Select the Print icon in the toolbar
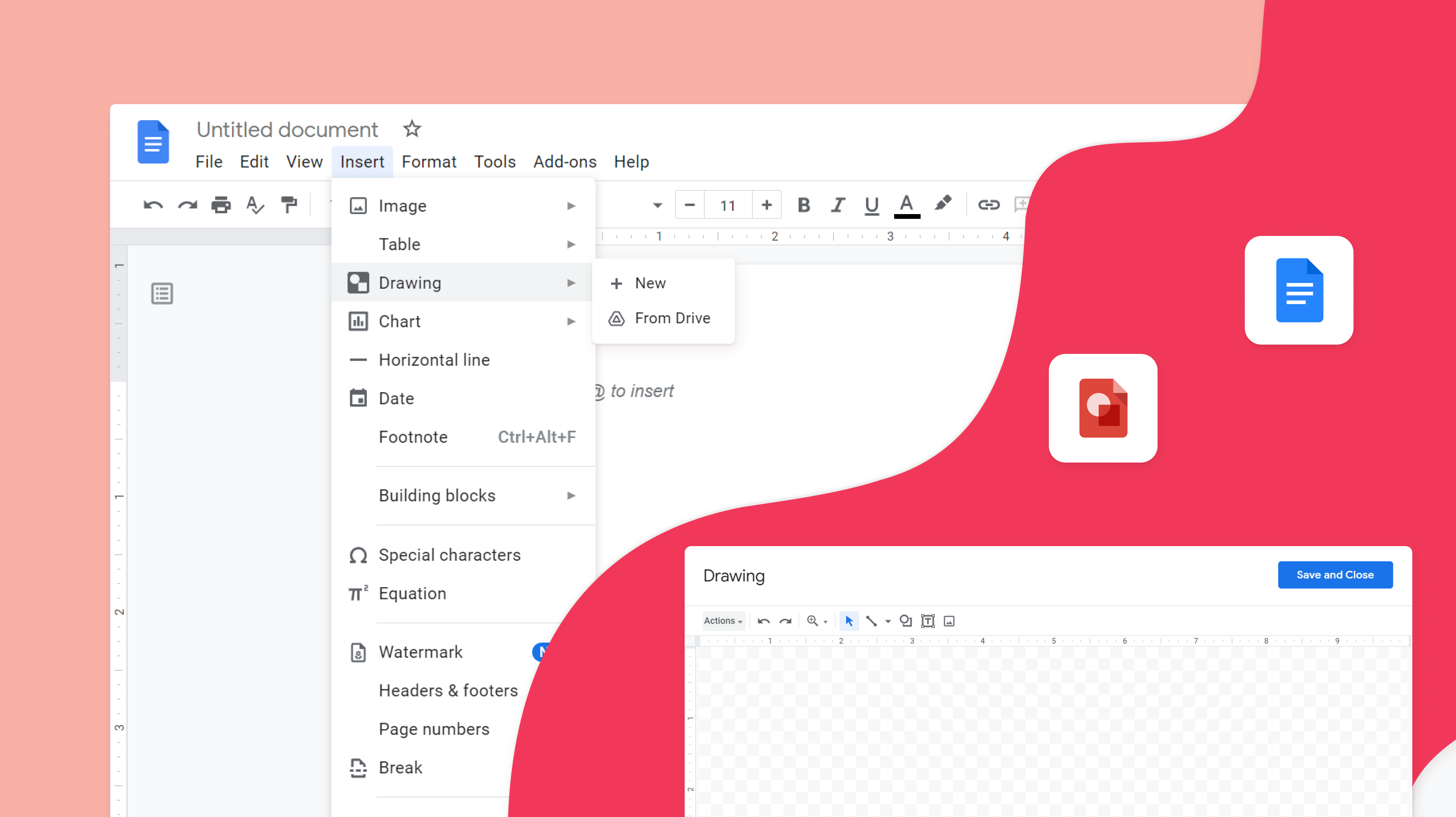Screen dimensions: 1456x817 221,205
